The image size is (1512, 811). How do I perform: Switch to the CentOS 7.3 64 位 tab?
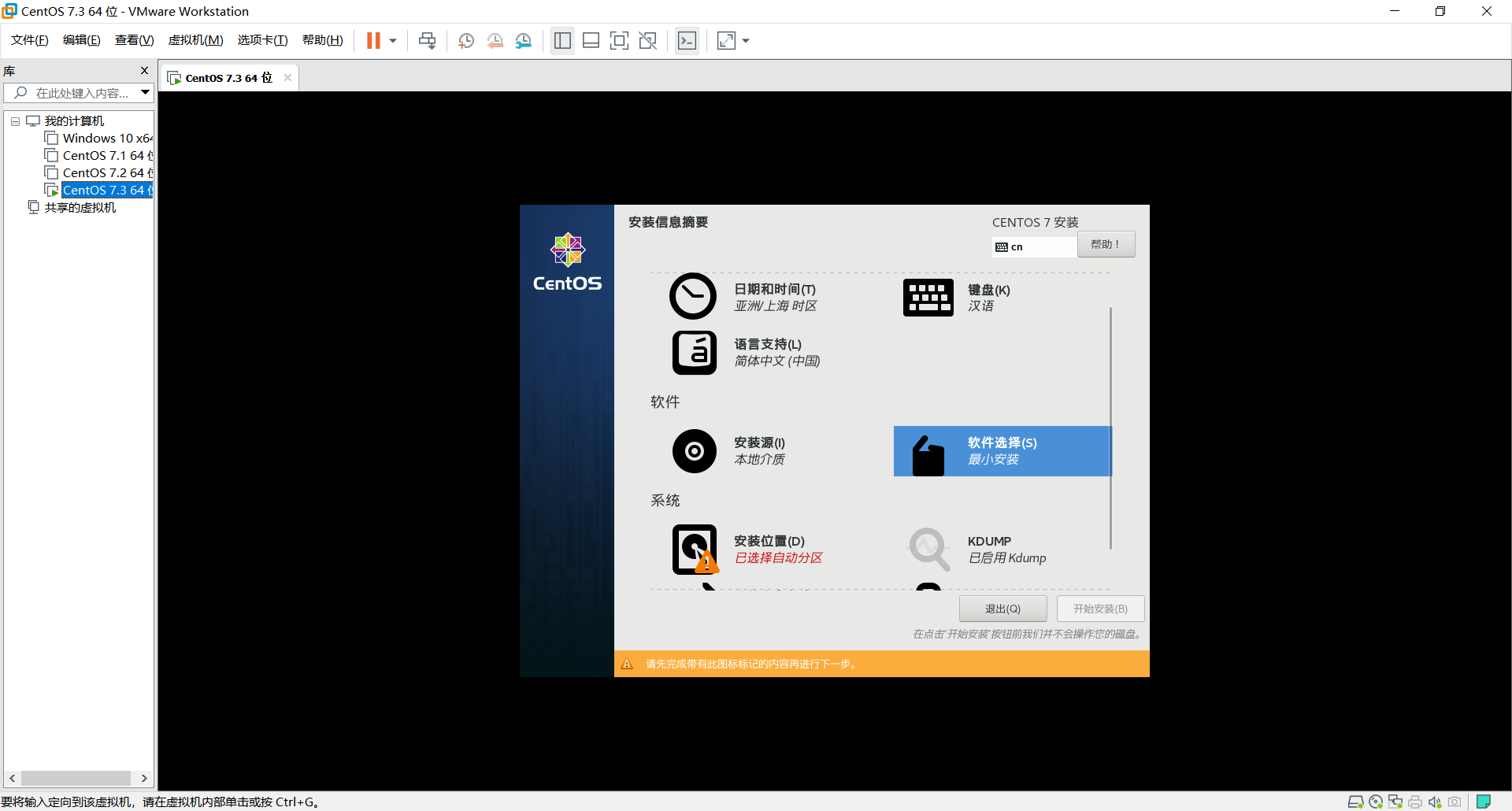(228, 78)
